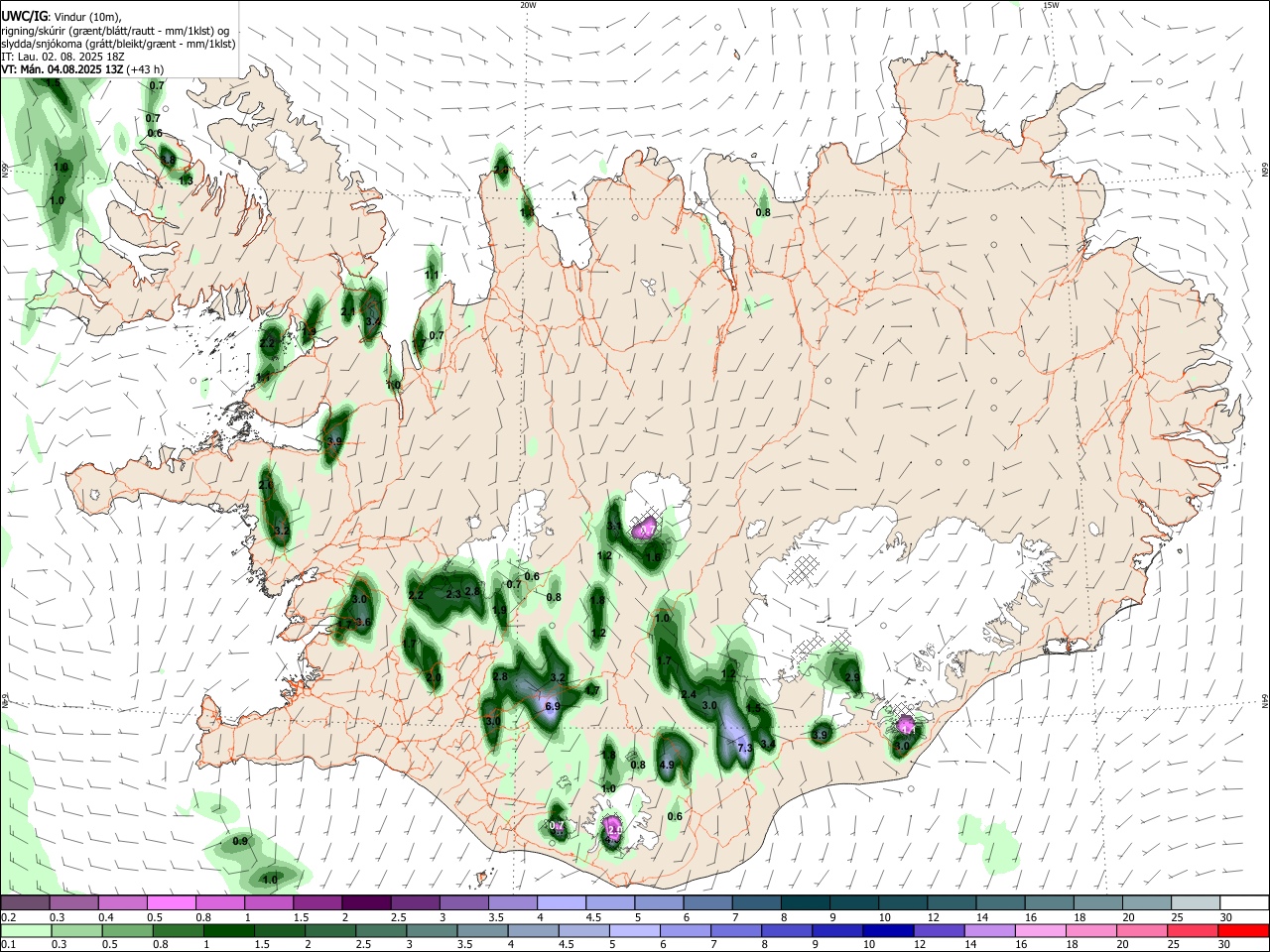This screenshot has height=952, width=1270.
Task: Click the 0.1 label in the lower legend
Action: point(8,945)
